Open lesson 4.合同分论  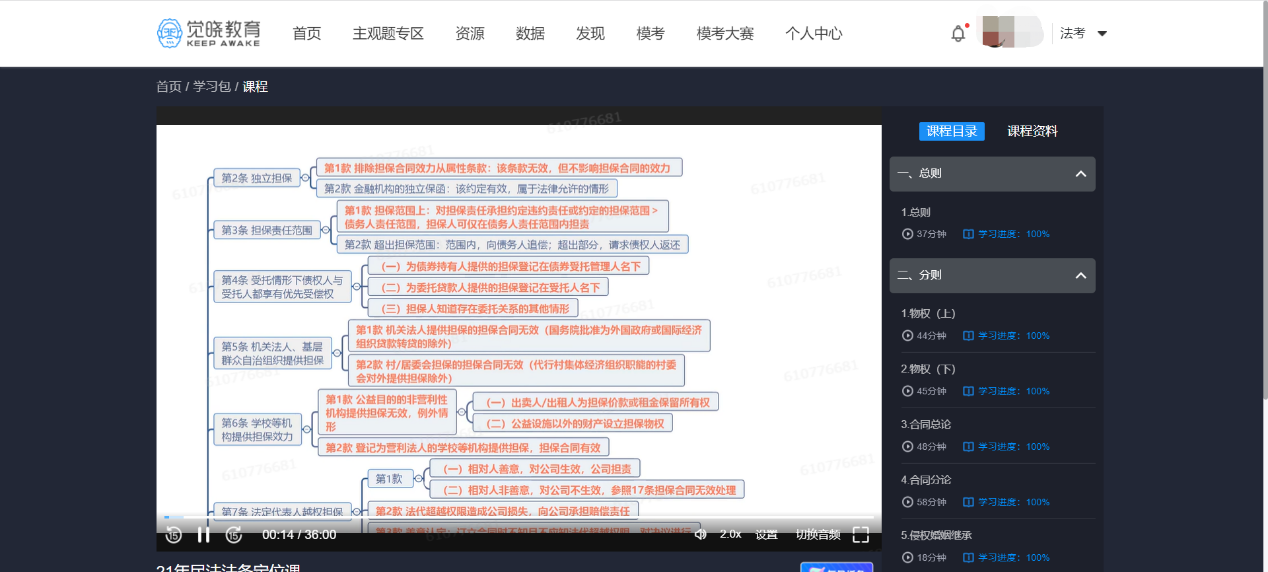(x=926, y=480)
